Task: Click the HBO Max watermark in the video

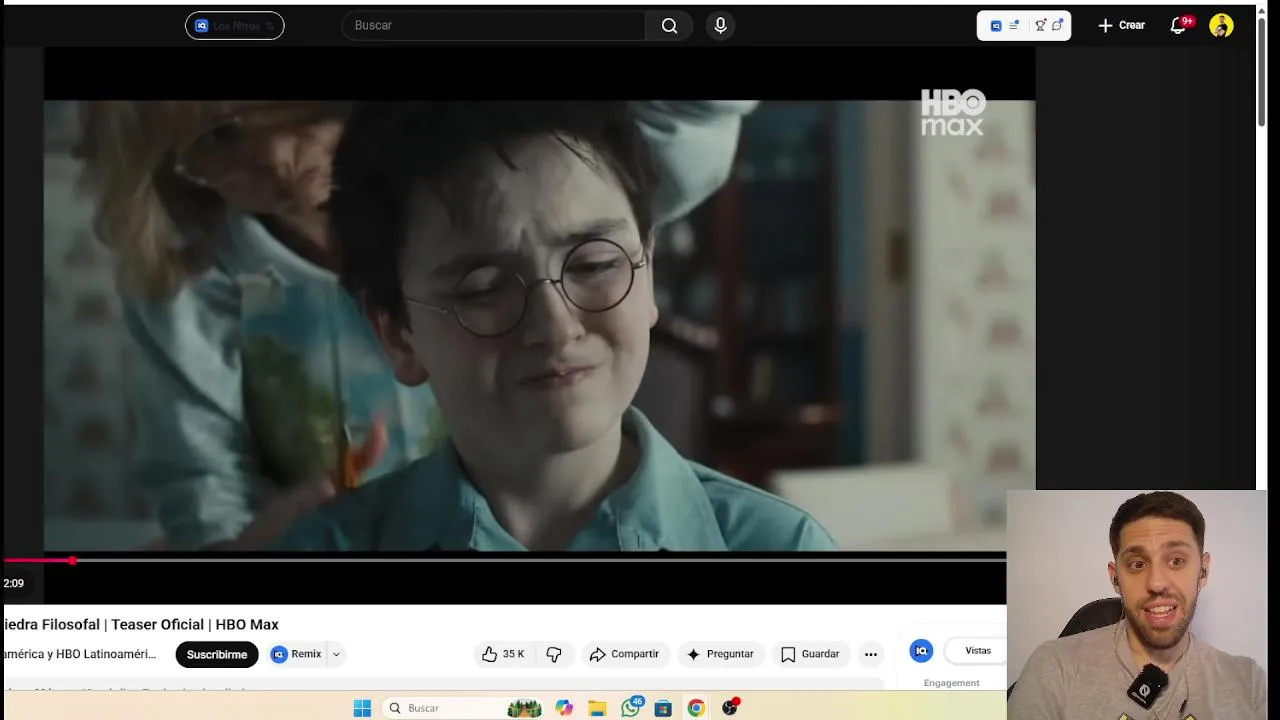Action: point(953,112)
